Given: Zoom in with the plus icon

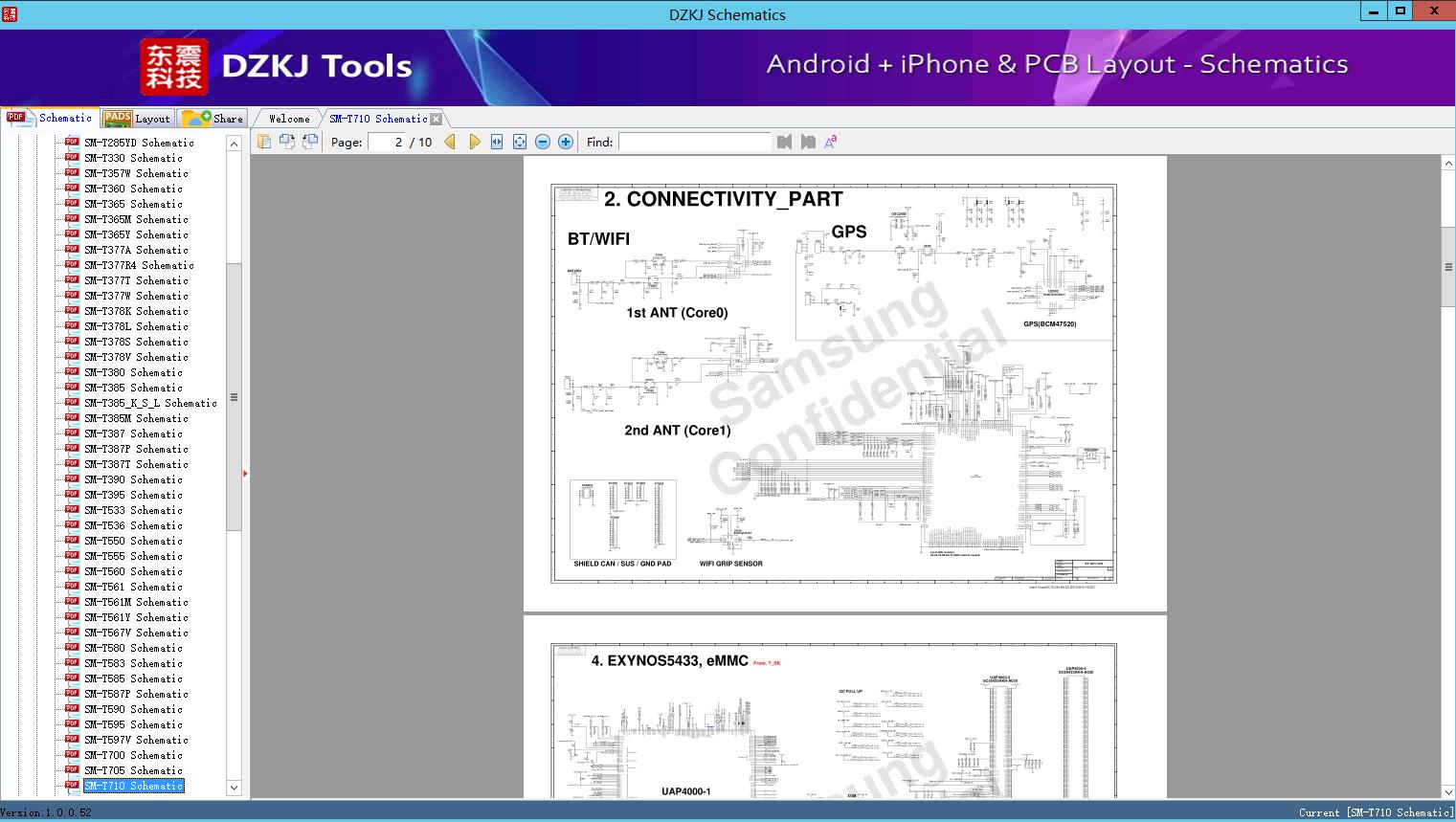Looking at the screenshot, I should (566, 142).
